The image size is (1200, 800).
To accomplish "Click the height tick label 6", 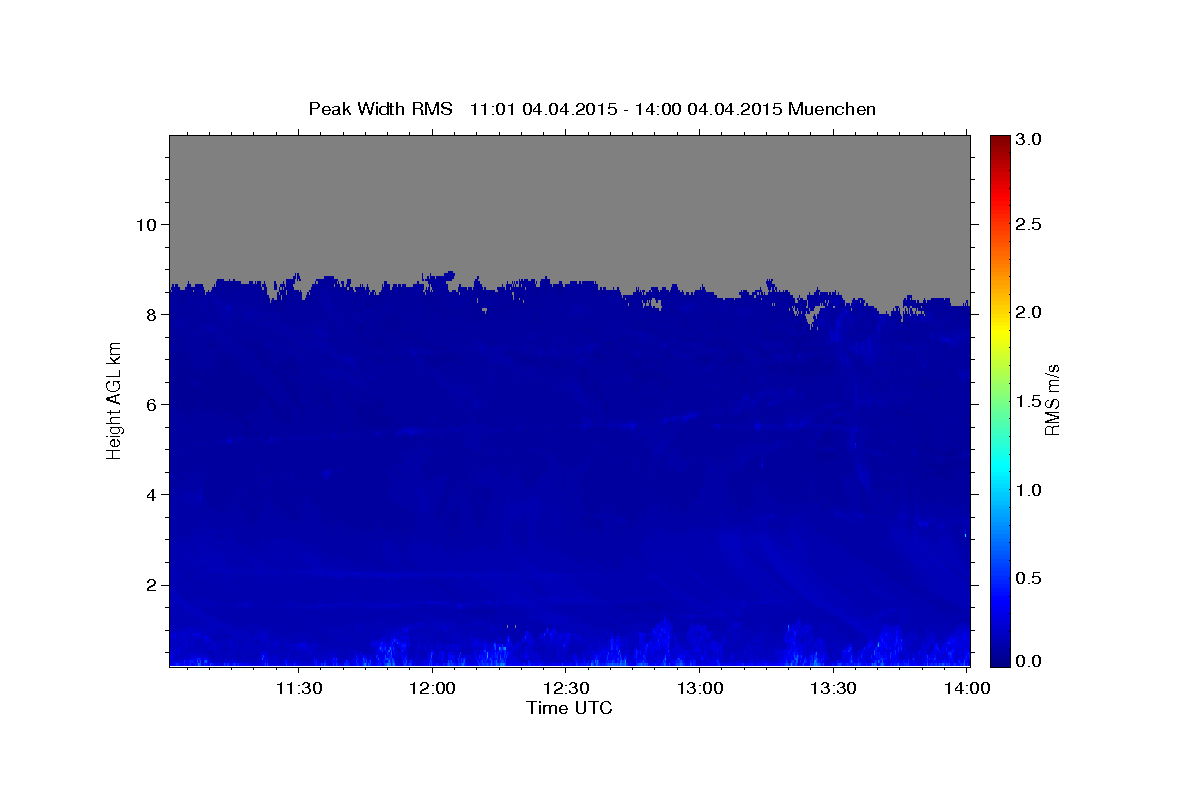I will (x=153, y=405).
